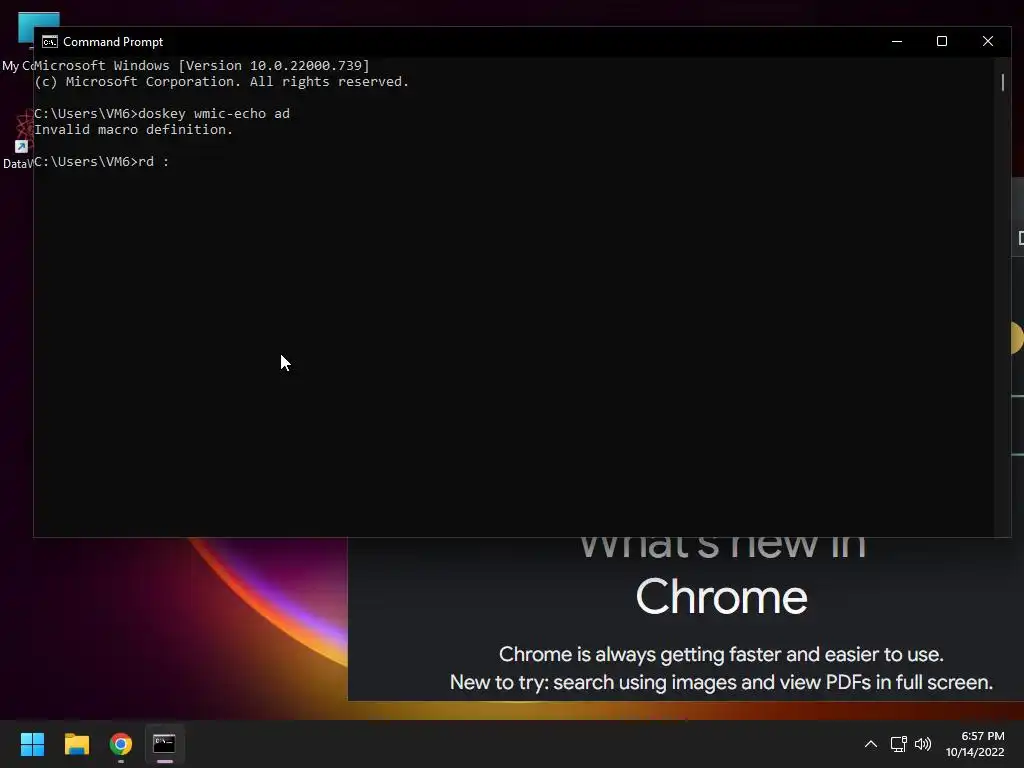Viewport: 1024px width, 768px height.
Task: Click the Microsoft Corporation copyright line
Action: coord(221,82)
